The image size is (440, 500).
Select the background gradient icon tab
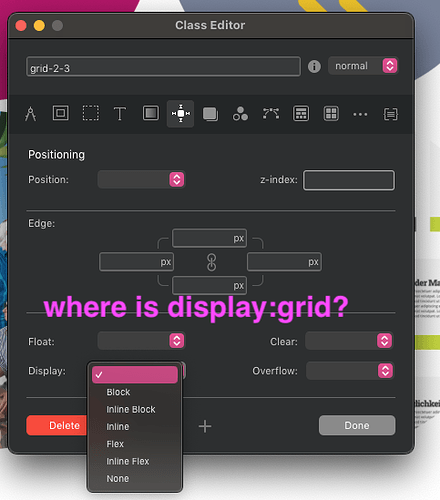coord(151,113)
